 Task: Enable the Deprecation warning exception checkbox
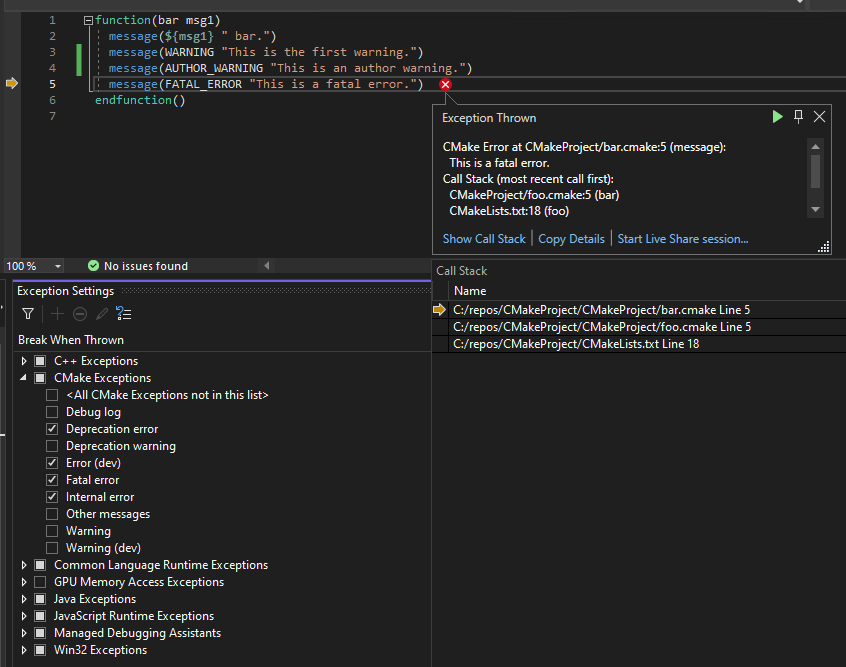click(52, 445)
